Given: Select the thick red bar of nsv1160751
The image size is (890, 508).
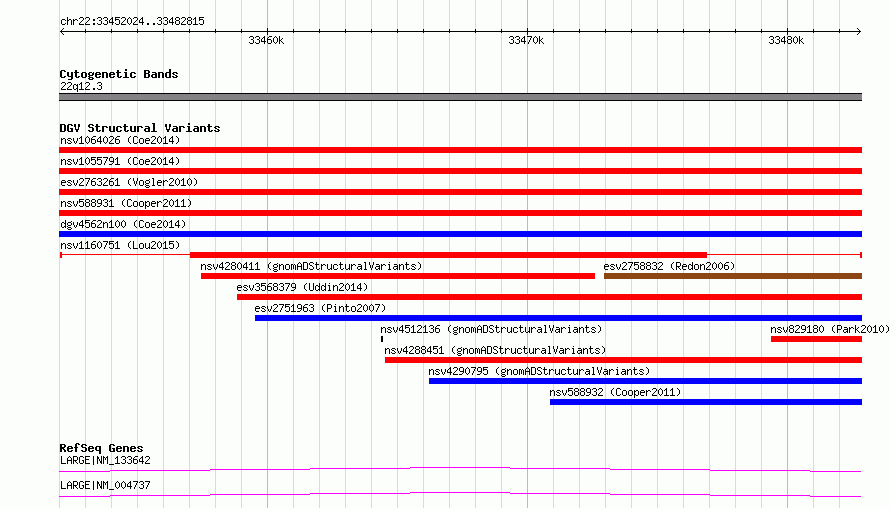Looking at the screenshot, I should (448, 255).
